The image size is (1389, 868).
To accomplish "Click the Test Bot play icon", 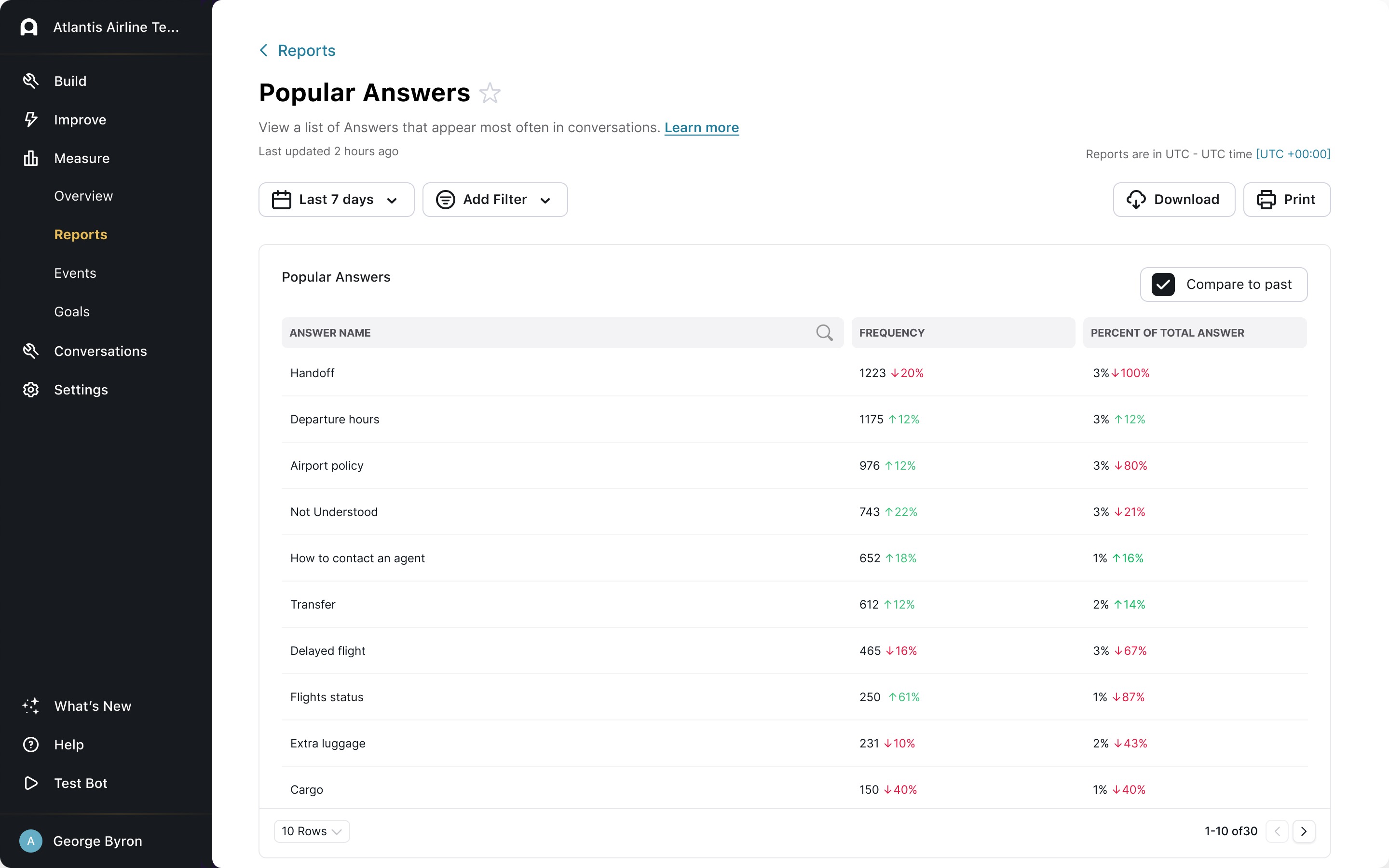I will pos(30,783).
